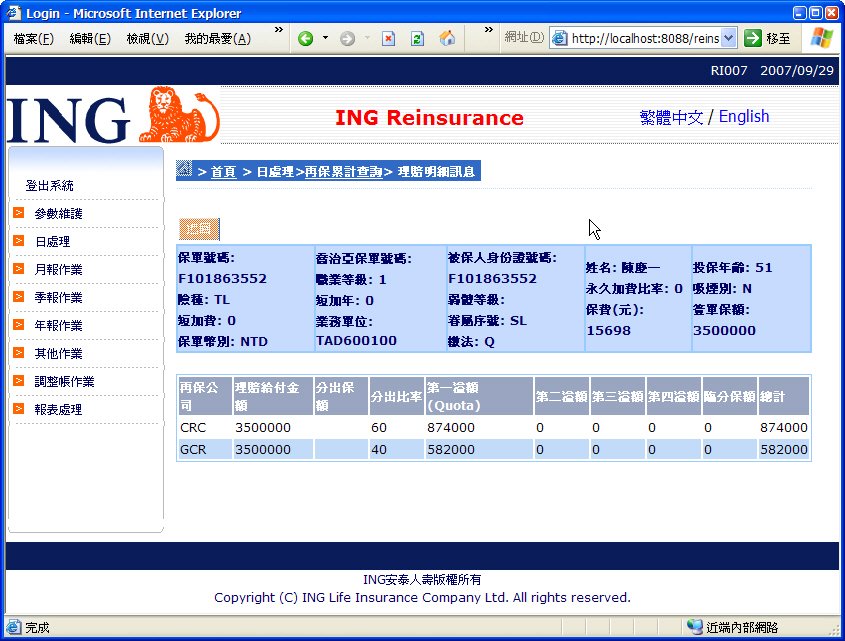Open the 月報作業 sidebar menu

[x=58, y=270]
